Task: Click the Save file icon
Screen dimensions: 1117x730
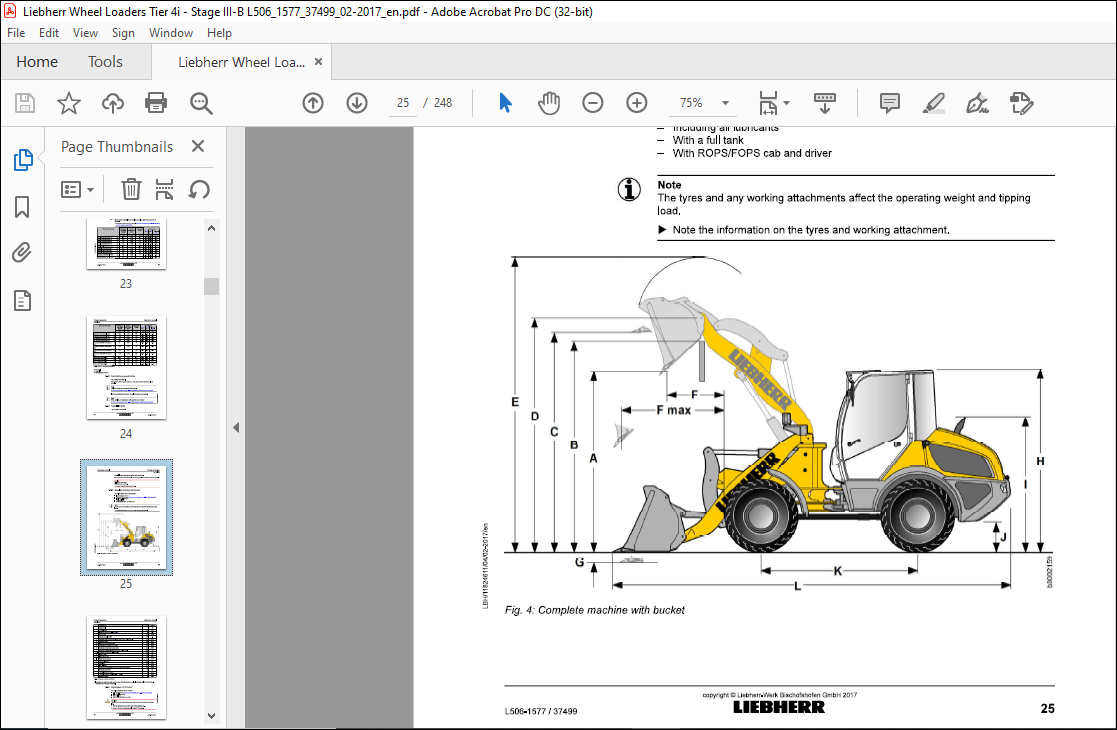Action: [x=25, y=103]
